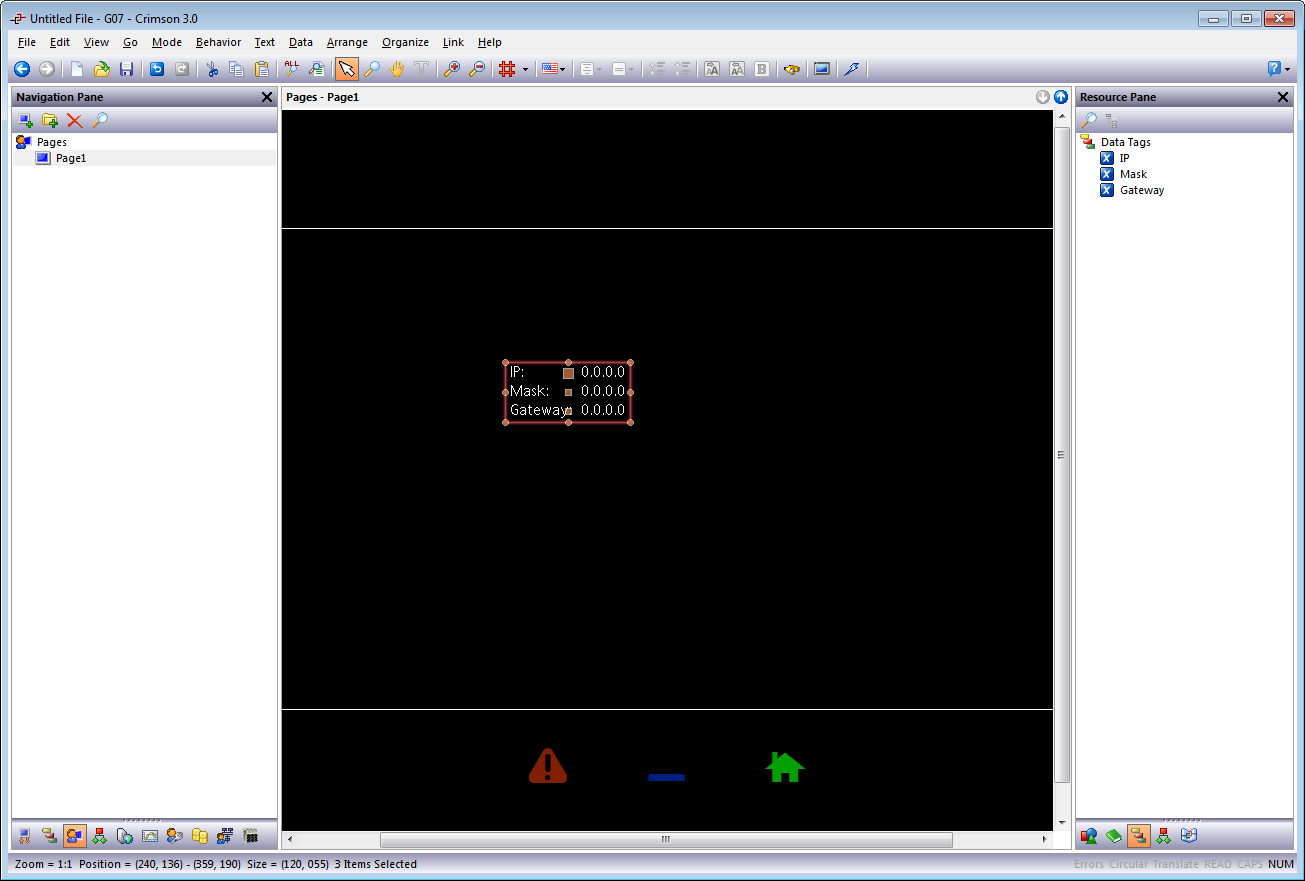Click the display preview monitor icon in toolbar
This screenshot has height=881, width=1305.
pos(822,69)
